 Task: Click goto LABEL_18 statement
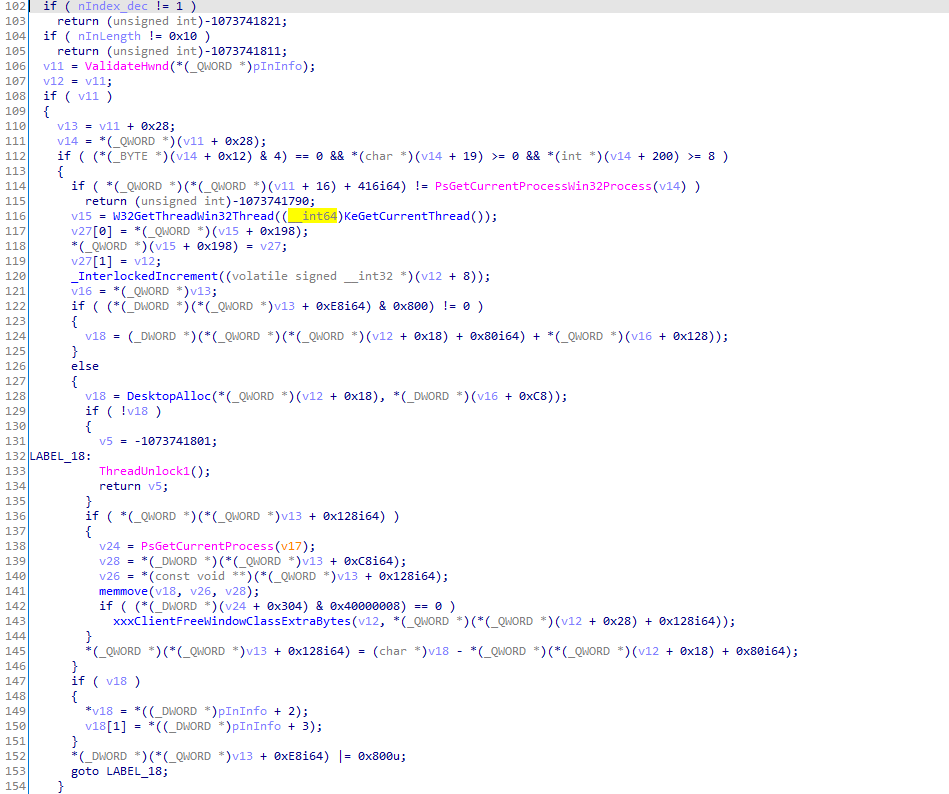point(119,771)
